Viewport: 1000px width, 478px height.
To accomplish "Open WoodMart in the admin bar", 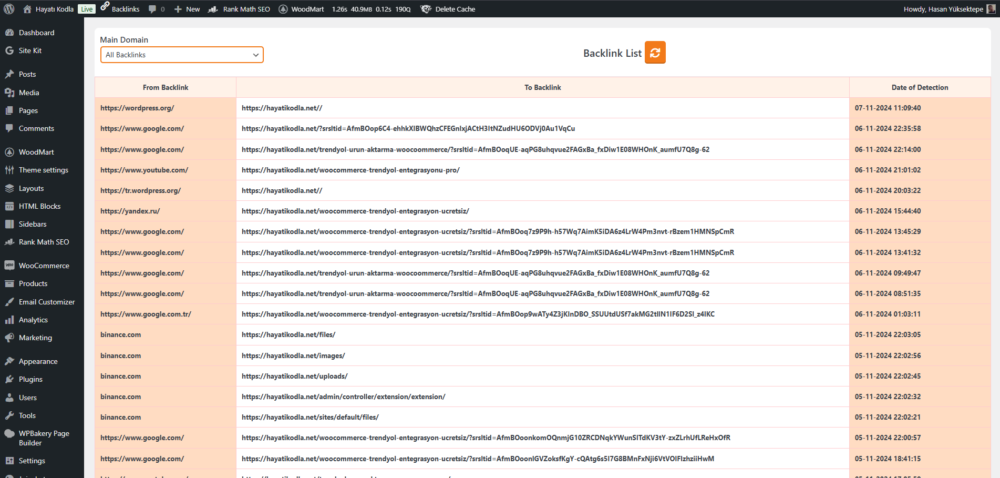I will tap(301, 10).
